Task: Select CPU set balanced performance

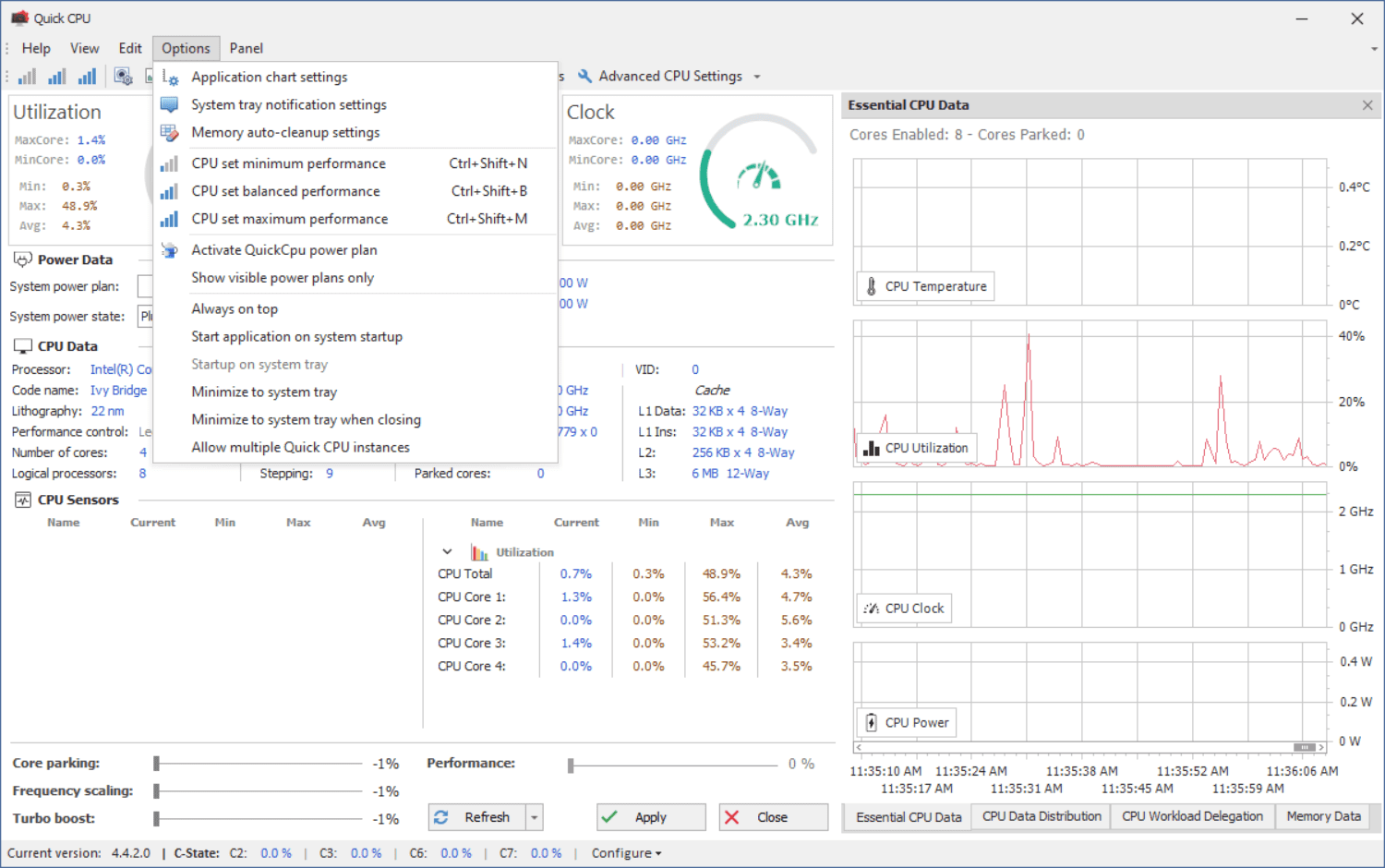Action: (x=355, y=191)
